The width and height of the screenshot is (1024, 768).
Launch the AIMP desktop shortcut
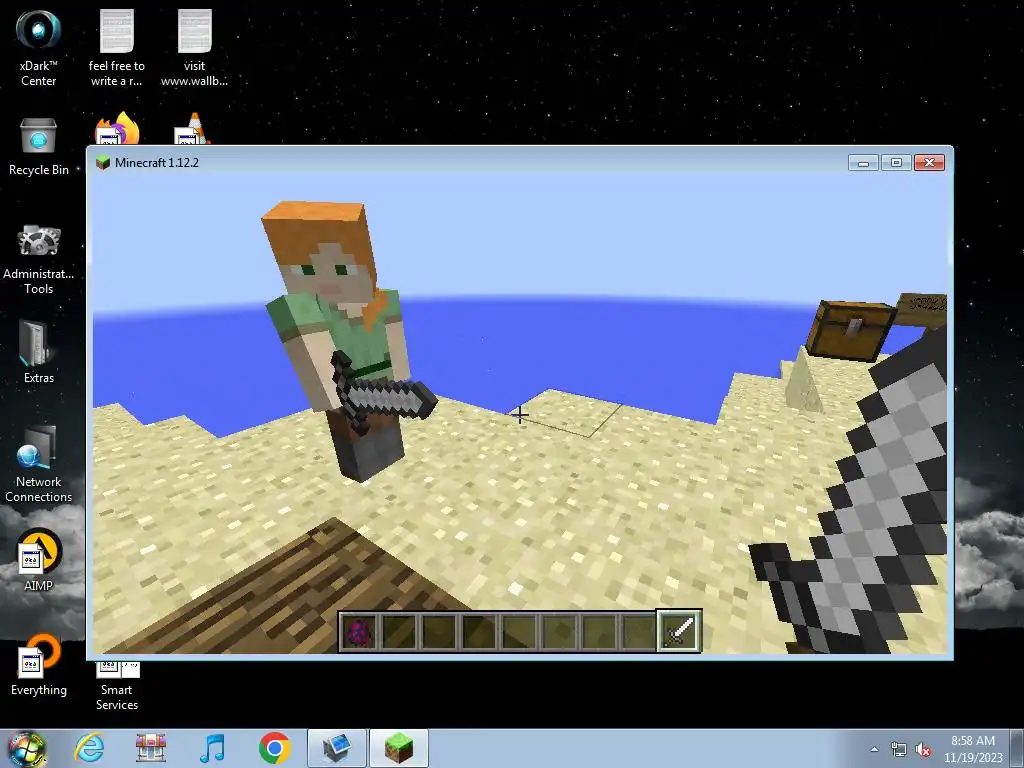[39, 560]
